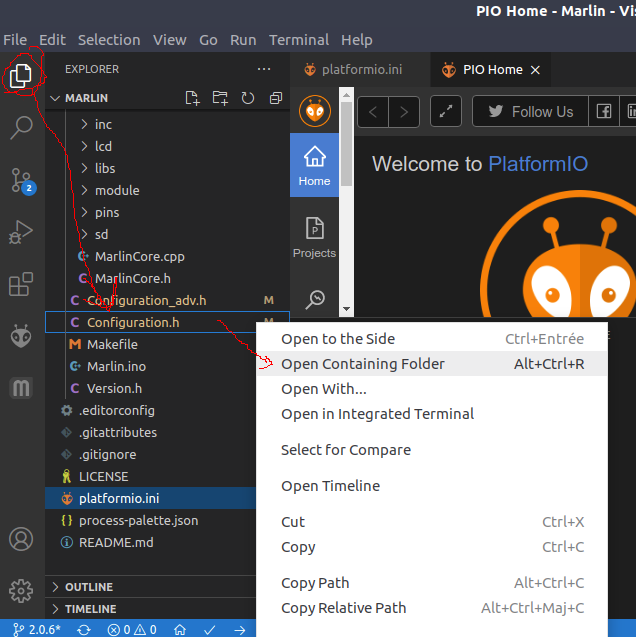The width and height of the screenshot is (636, 637).
Task: Click New File icon in MARLIN header
Action: pyautogui.click(x=192, y=98)
